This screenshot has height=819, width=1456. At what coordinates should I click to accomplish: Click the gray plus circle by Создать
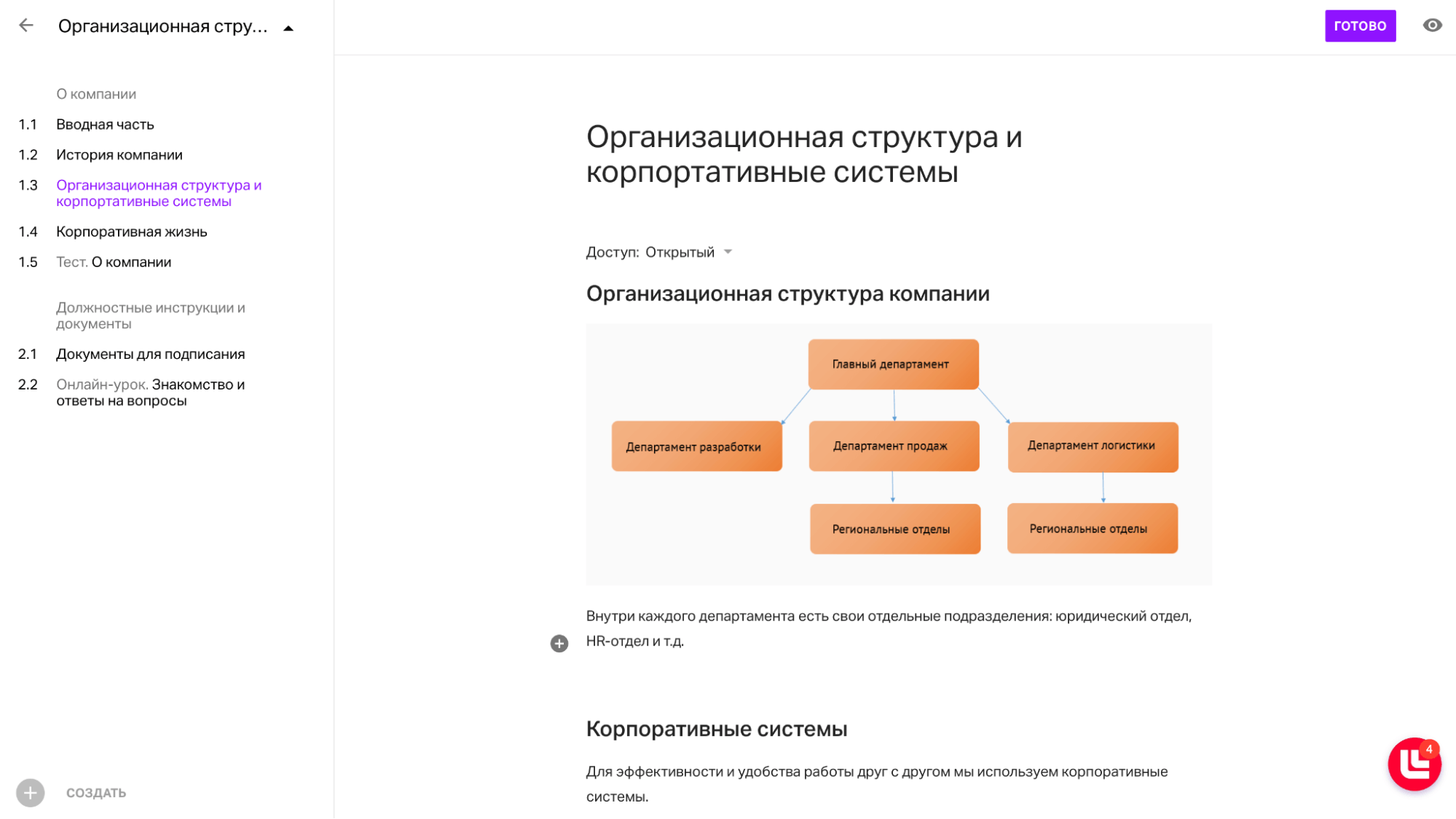(x=31, y=793)
